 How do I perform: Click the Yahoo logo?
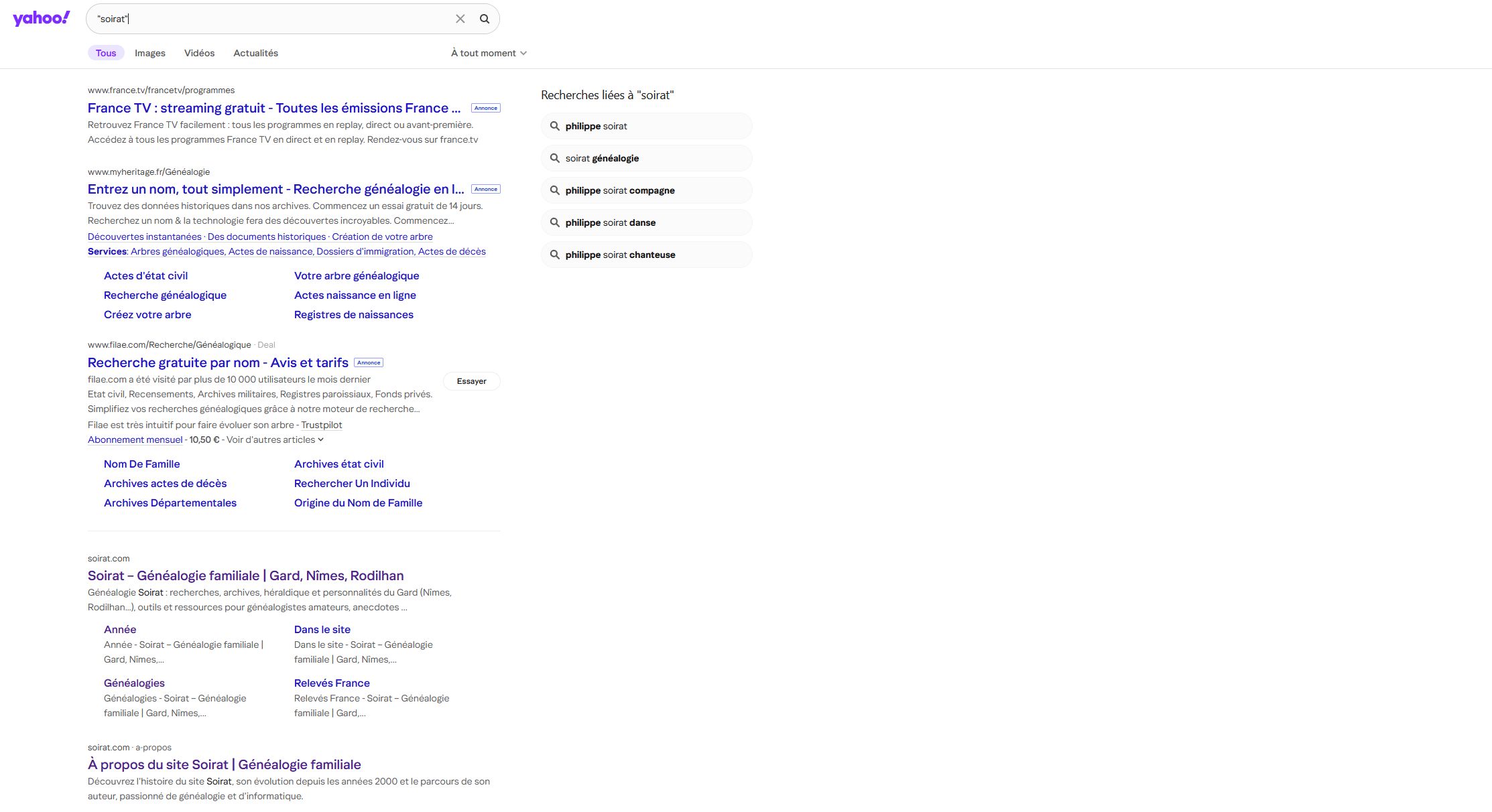[42, 18]
